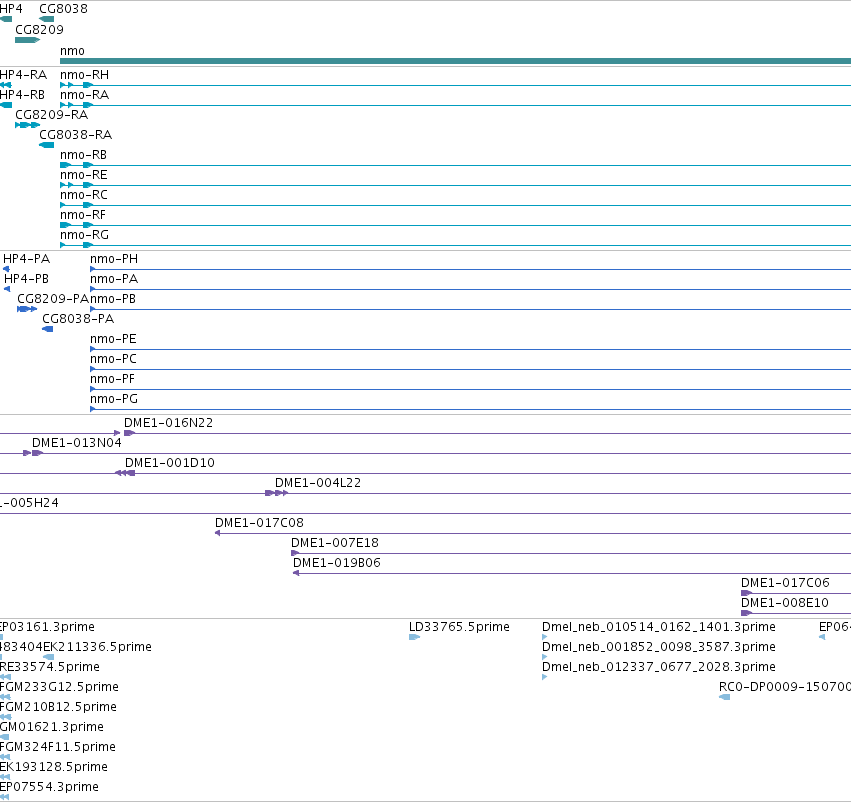Open the CG8209-PA protein label

point(53,299)
